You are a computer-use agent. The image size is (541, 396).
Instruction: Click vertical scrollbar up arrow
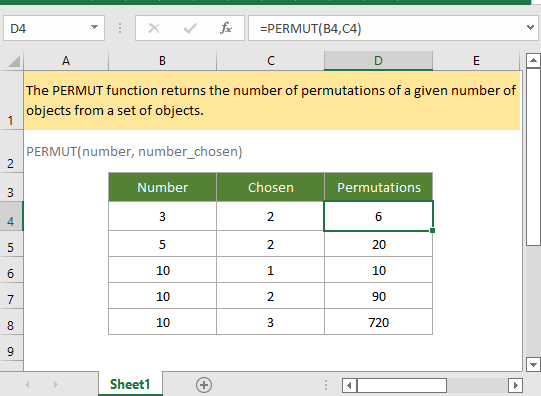(x=533, y=61)
